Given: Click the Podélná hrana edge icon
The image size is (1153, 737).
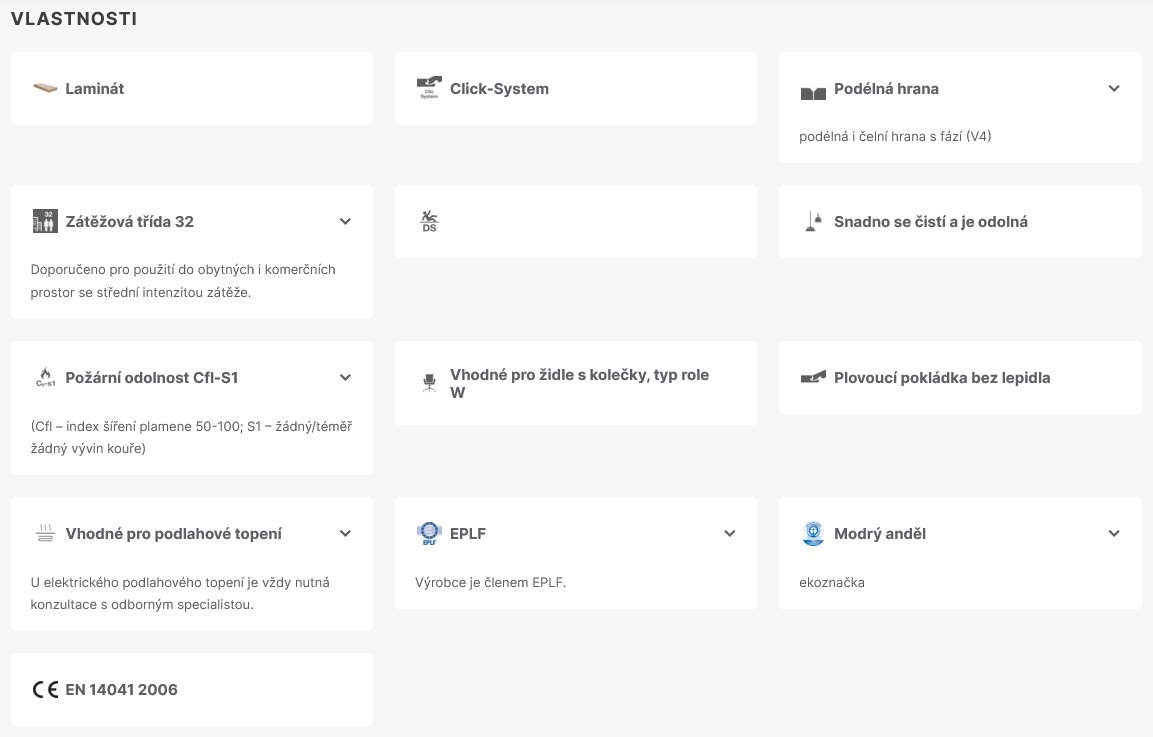Looking at the screenshot, I should coord(813,92).
